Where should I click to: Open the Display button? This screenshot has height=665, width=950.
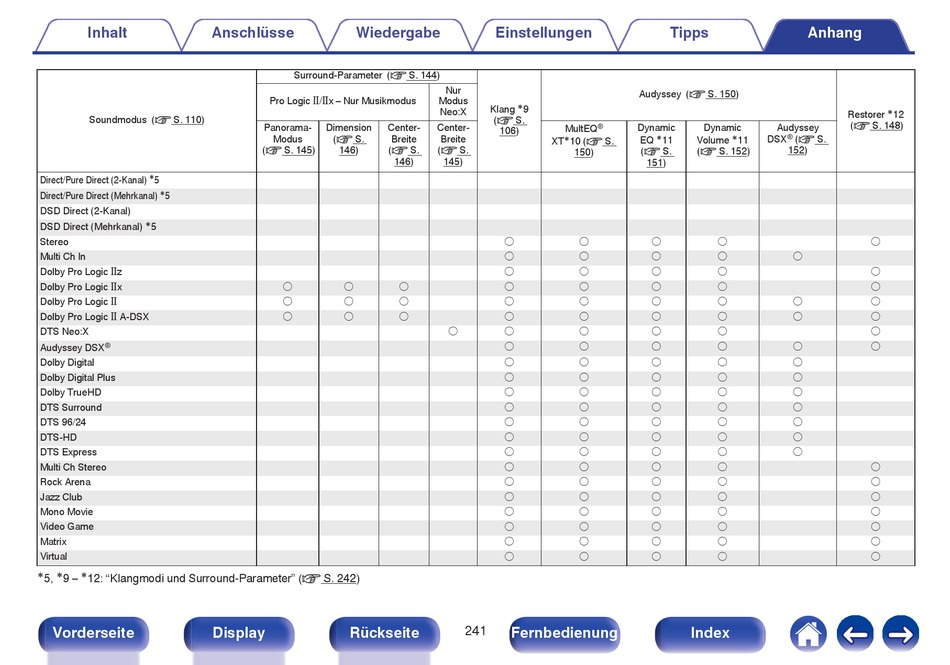coord(239,633)
